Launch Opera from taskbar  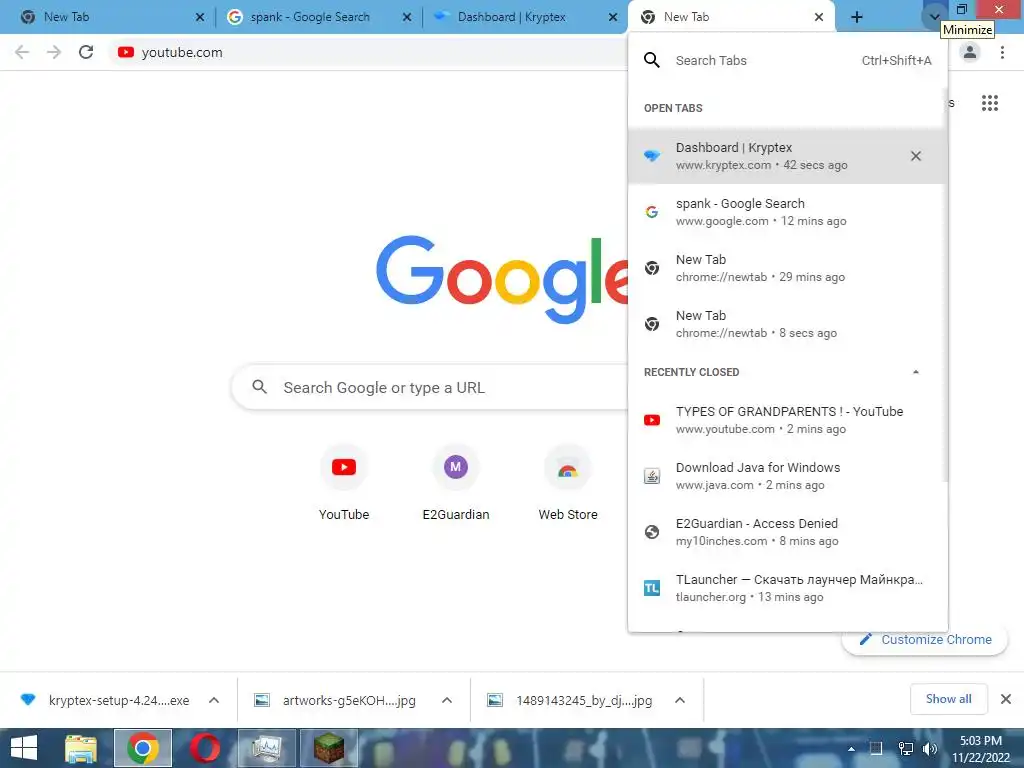pos(204,748)
